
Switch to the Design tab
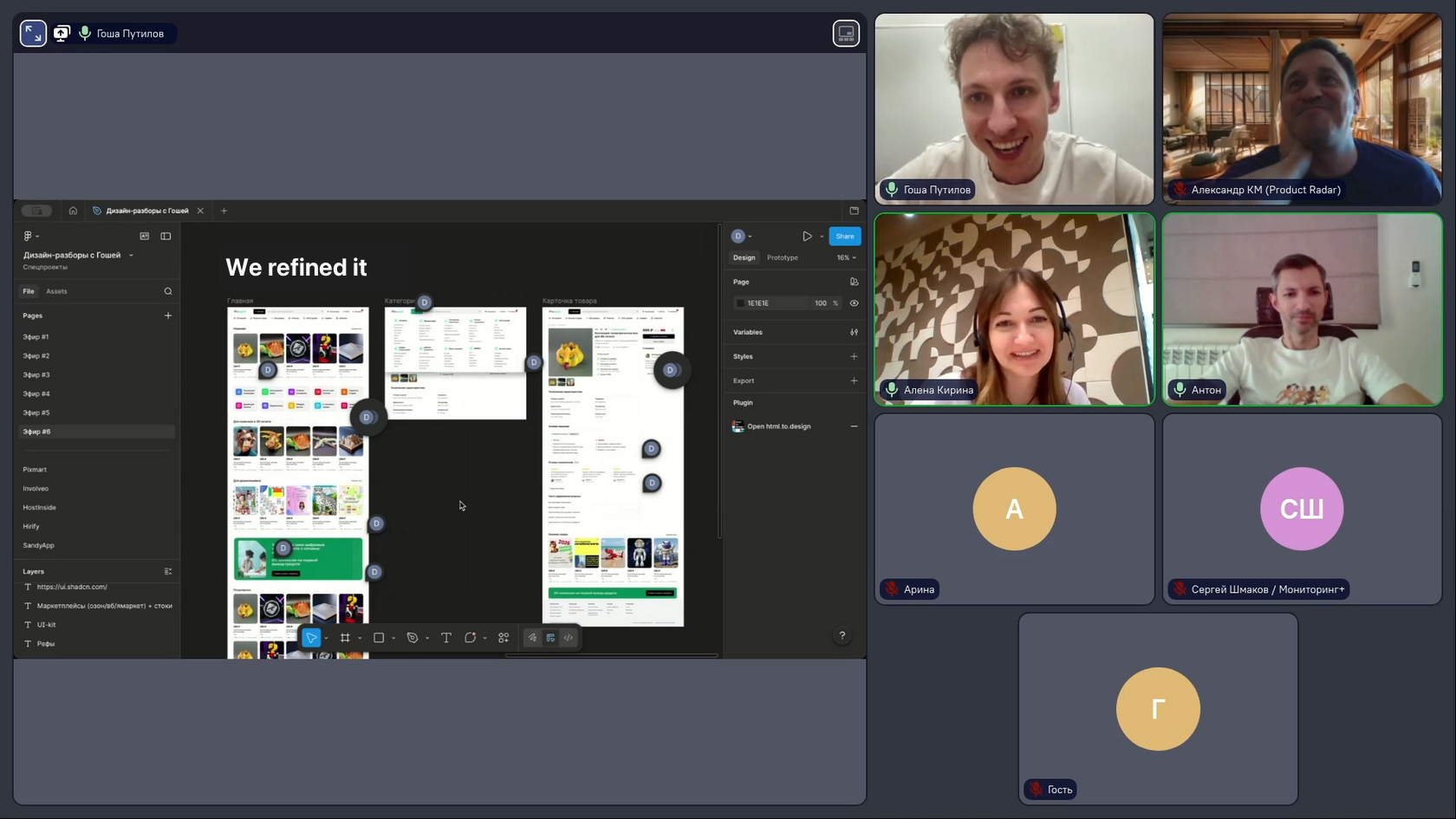(x=744, y=257)
